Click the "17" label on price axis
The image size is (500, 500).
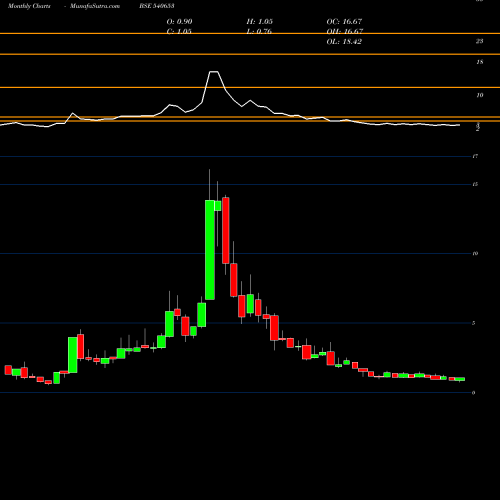[475, 156]
